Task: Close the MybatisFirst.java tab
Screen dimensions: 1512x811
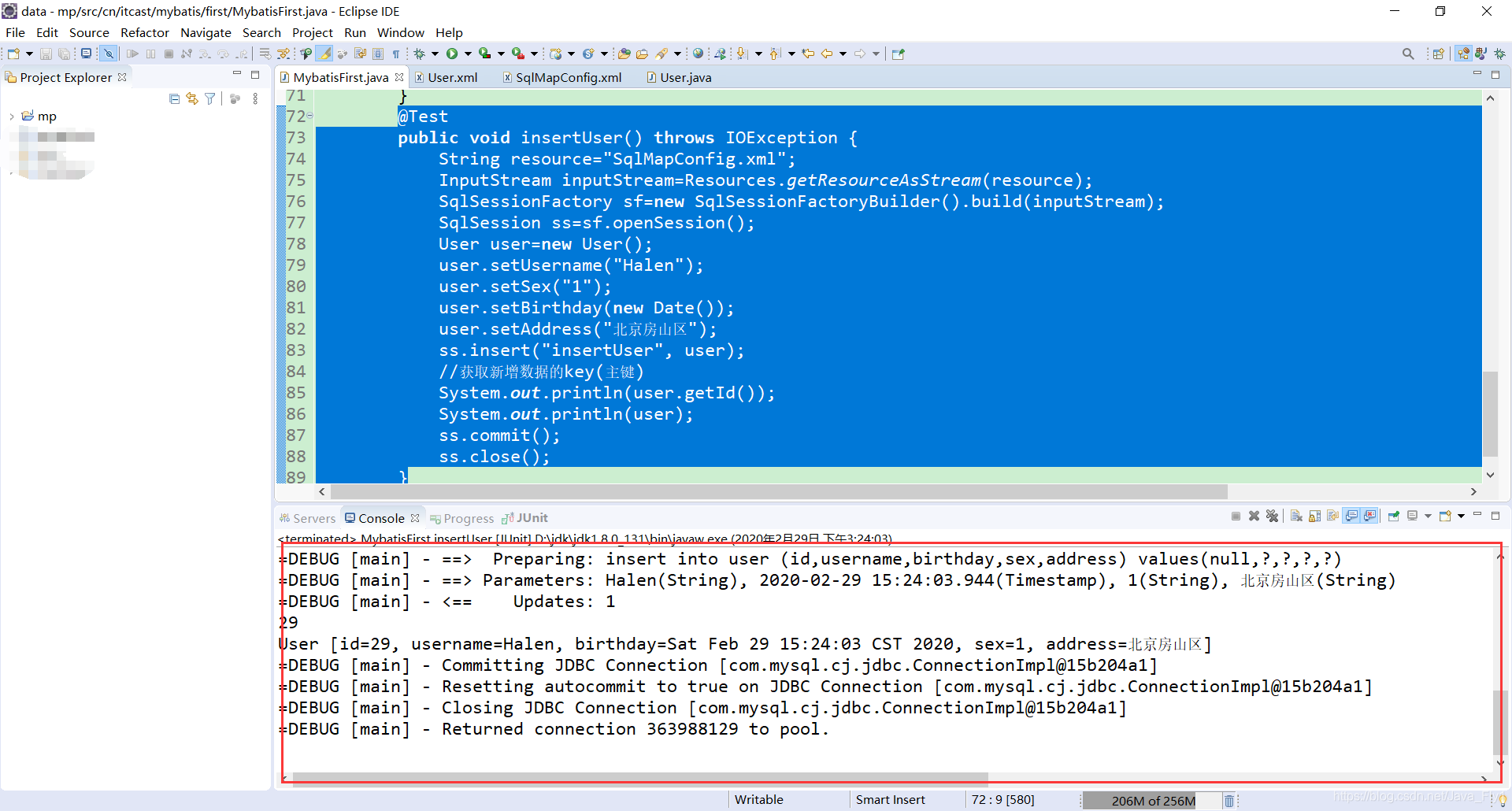Action: click(x=399, y=77)
